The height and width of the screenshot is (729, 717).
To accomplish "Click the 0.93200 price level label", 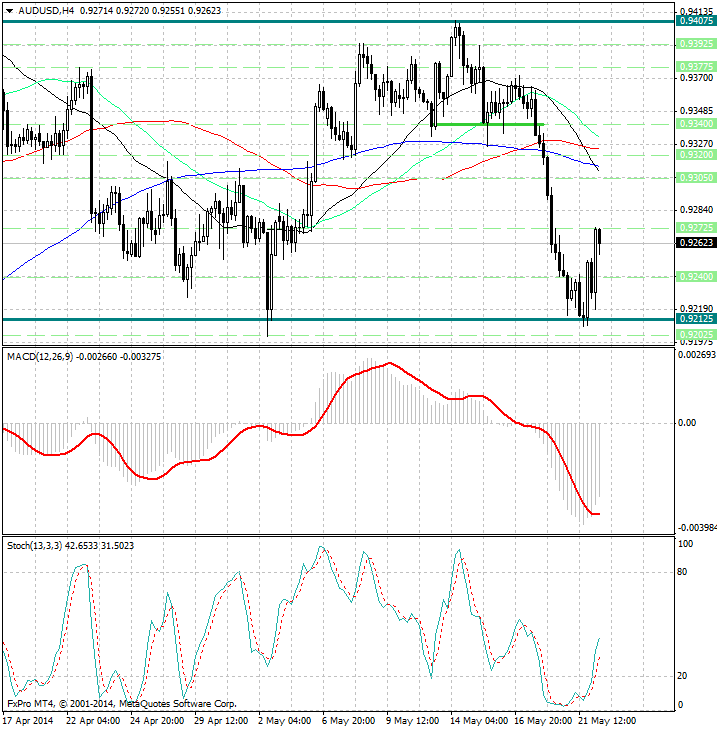I will (696, 155).
